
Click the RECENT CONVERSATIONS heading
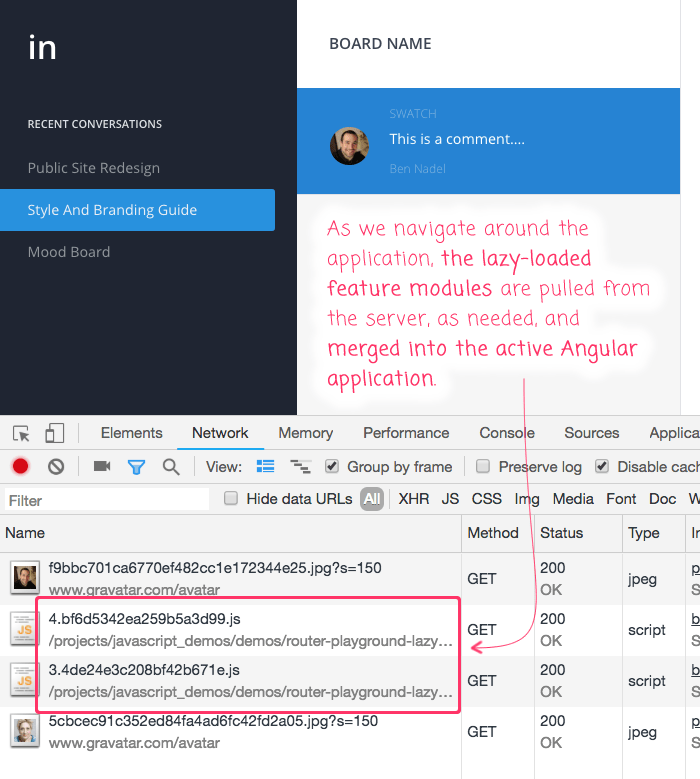(94, 124)
